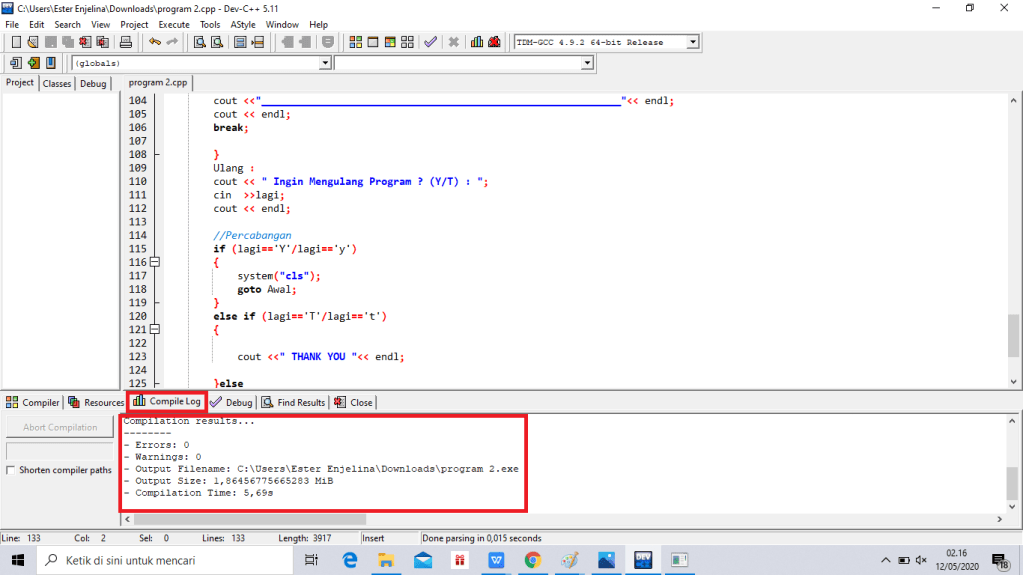
Task: Click the Compile icon with four colored squares
Action: (x=356, y=42)
